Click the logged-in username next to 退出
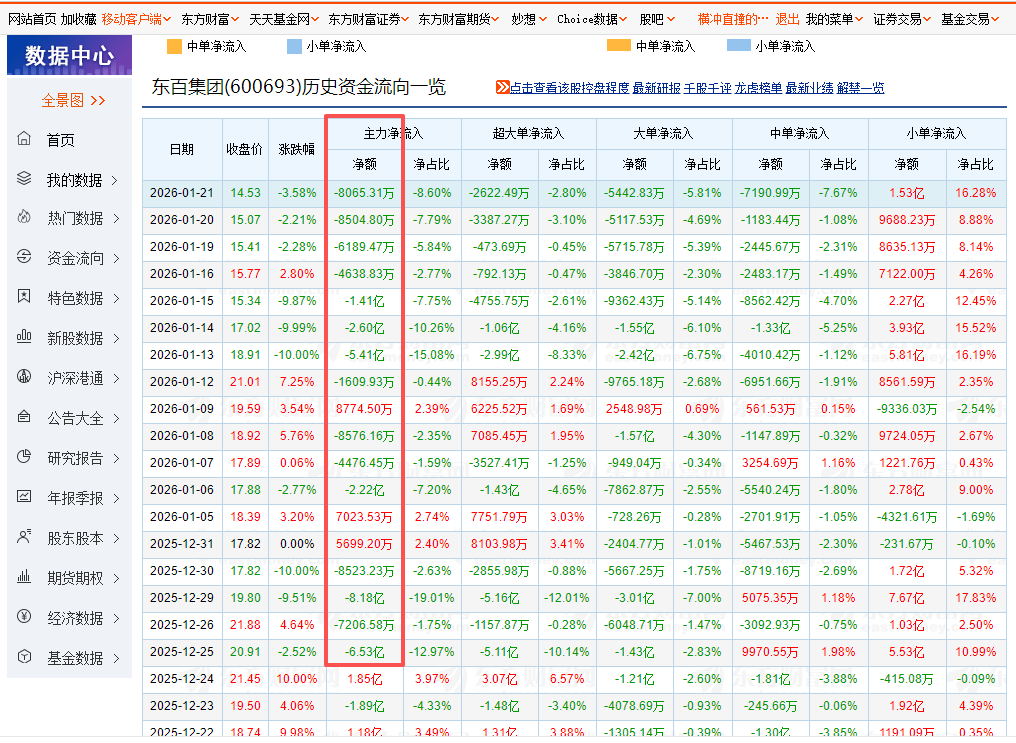The image size is (1016, 743). tap(733, 19)
